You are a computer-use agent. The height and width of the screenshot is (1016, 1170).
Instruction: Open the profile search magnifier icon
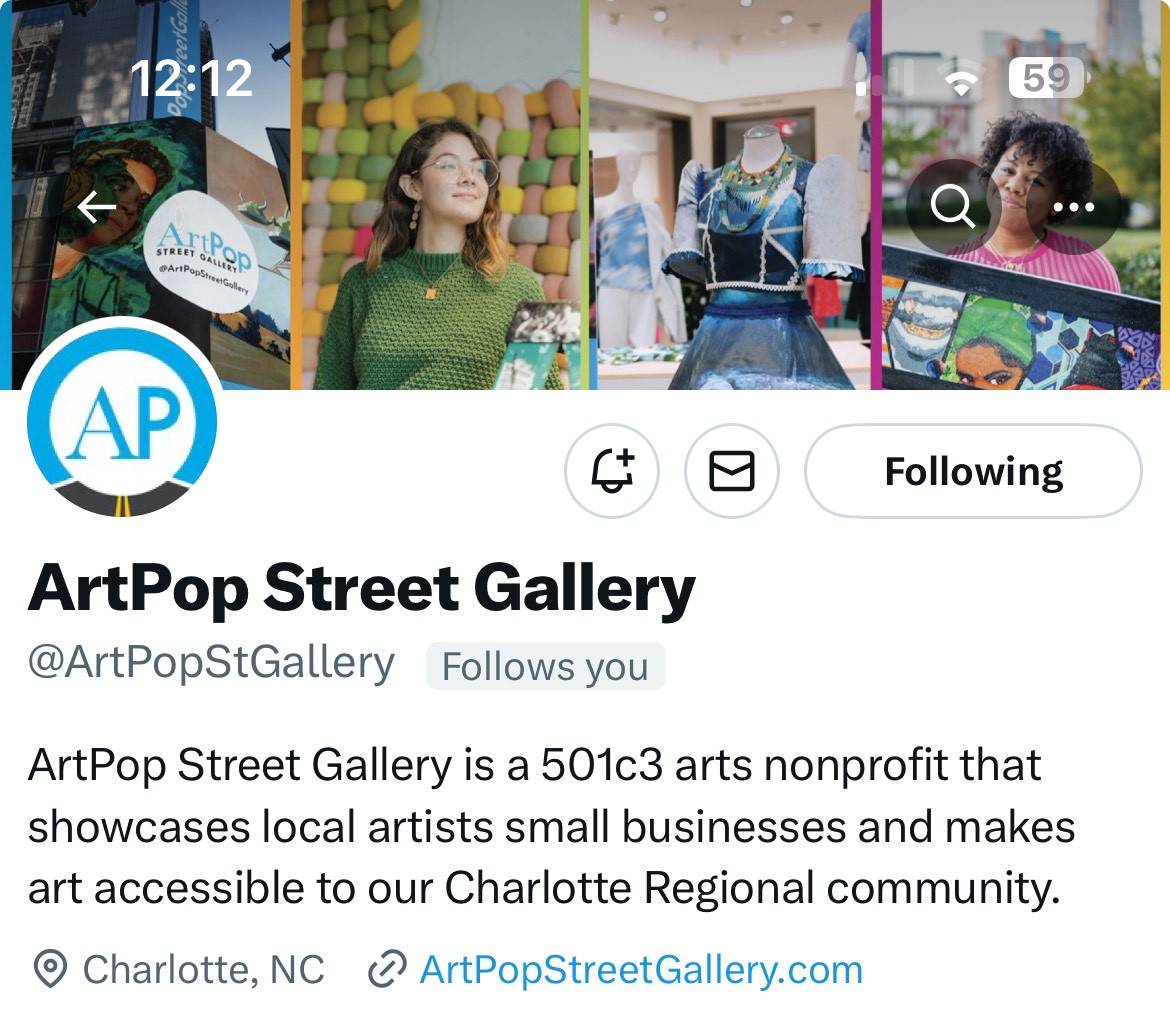pyautogui.click(x=953, y=207)
